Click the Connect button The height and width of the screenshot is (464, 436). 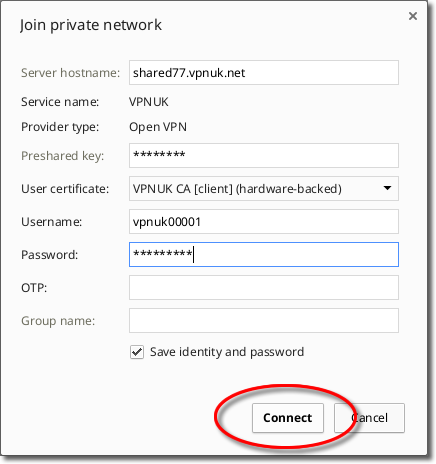288,418
